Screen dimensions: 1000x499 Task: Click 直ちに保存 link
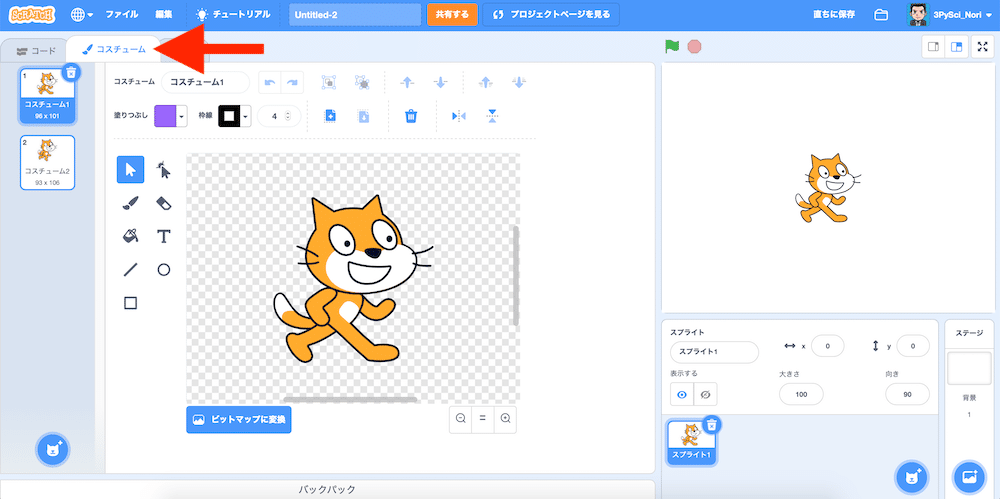834,15
